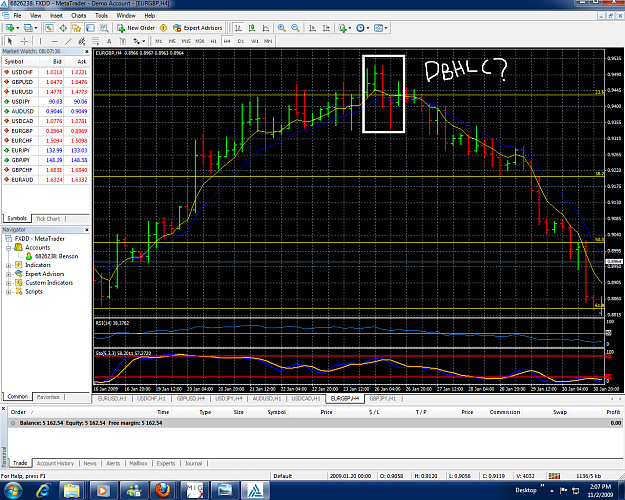
Task: Switch timeframe to M1
Action: [x=158, y=41]
